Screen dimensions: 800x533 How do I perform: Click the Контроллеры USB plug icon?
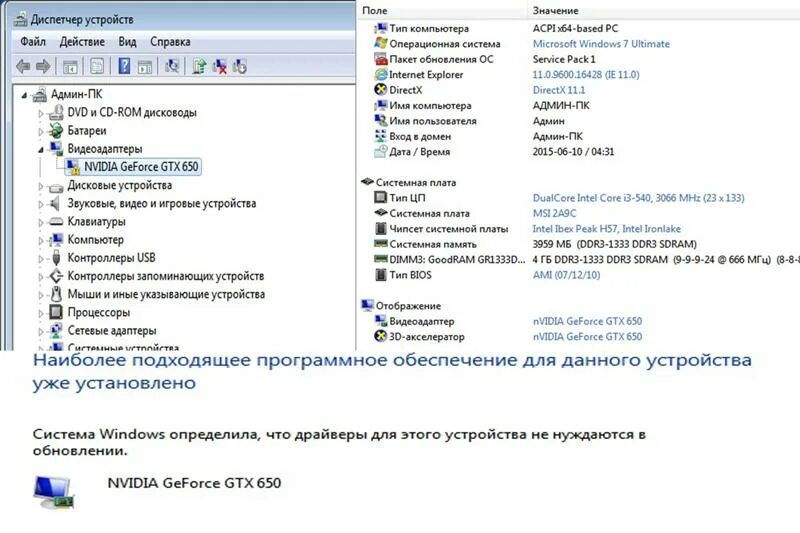tap(56, 258)
